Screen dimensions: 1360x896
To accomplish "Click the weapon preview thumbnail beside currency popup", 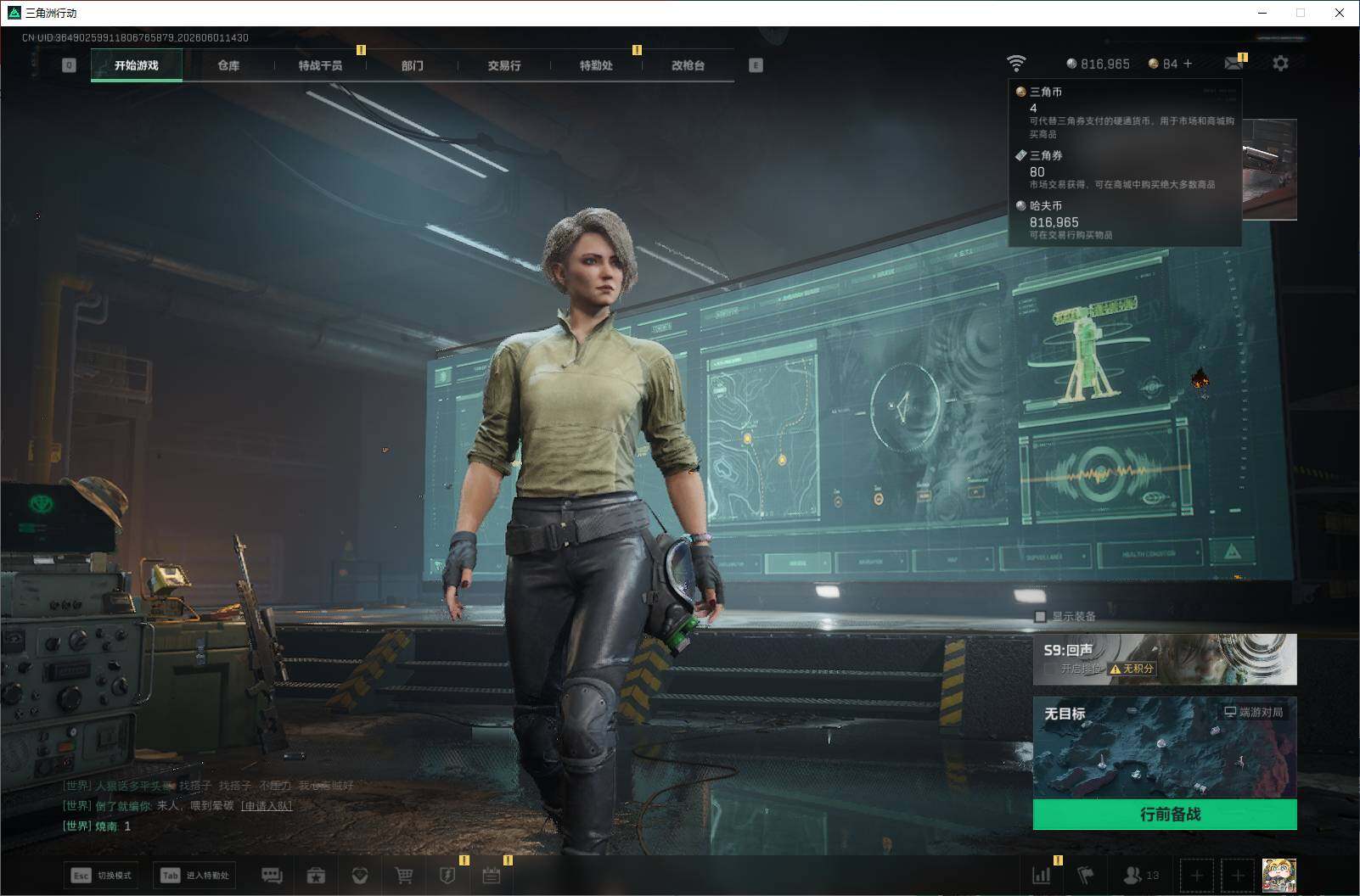I will (1269, 170).
